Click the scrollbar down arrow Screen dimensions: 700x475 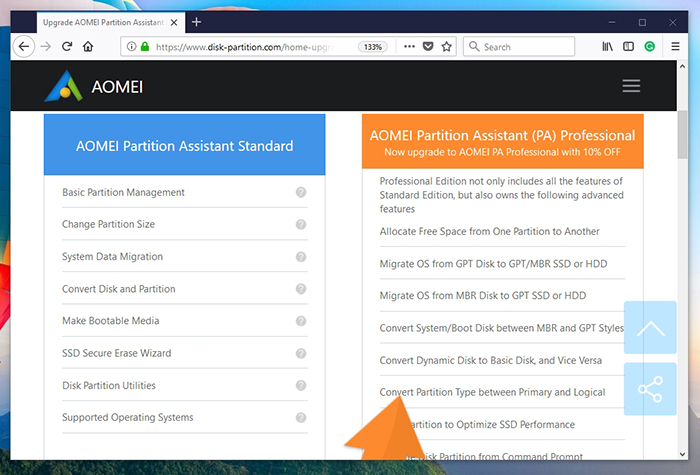[x=682, y=454]
